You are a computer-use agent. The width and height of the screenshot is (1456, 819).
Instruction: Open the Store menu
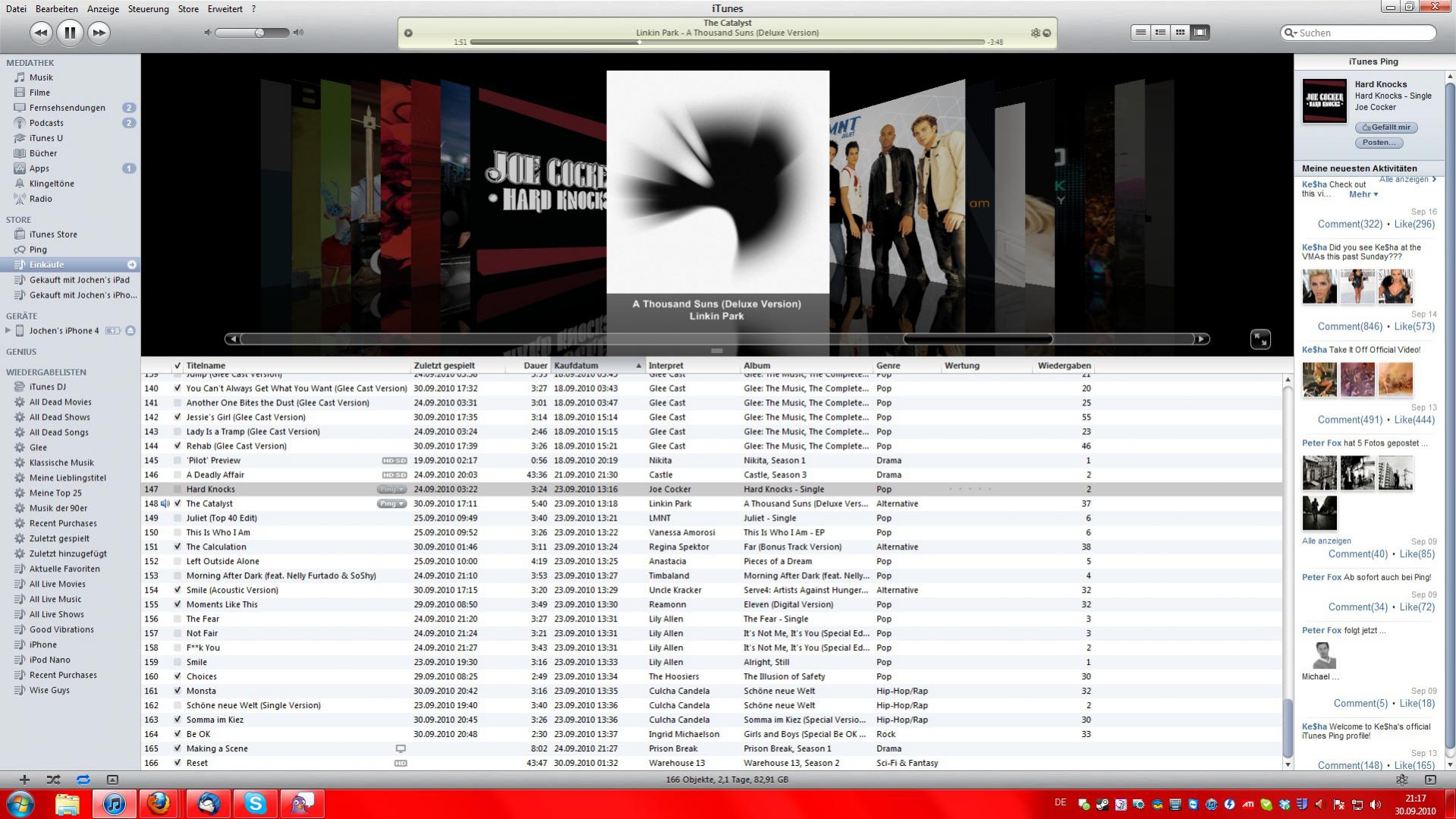188,9
